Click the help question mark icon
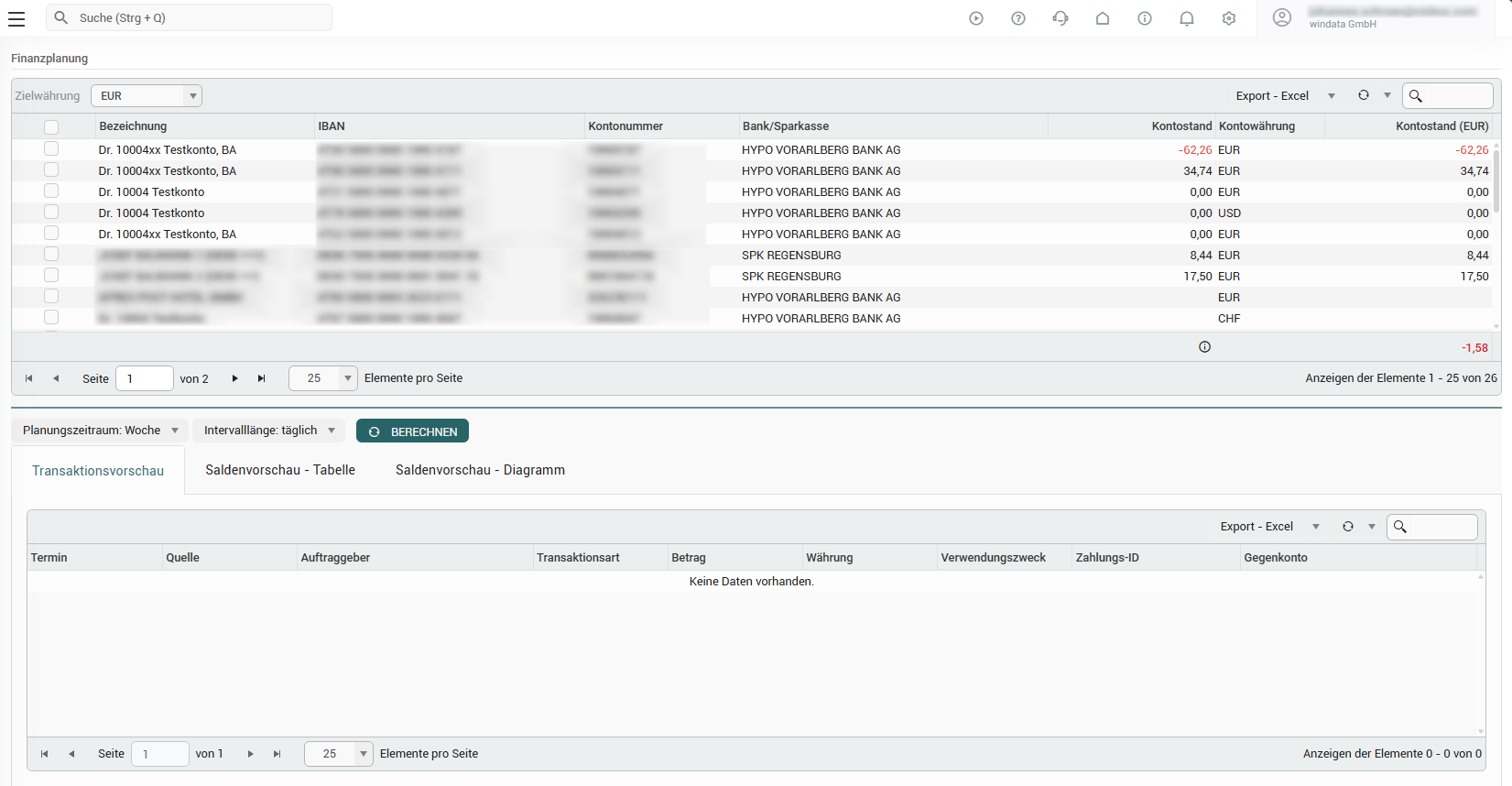Screen dimensions: 1512x786 [x=1017, y=18]
